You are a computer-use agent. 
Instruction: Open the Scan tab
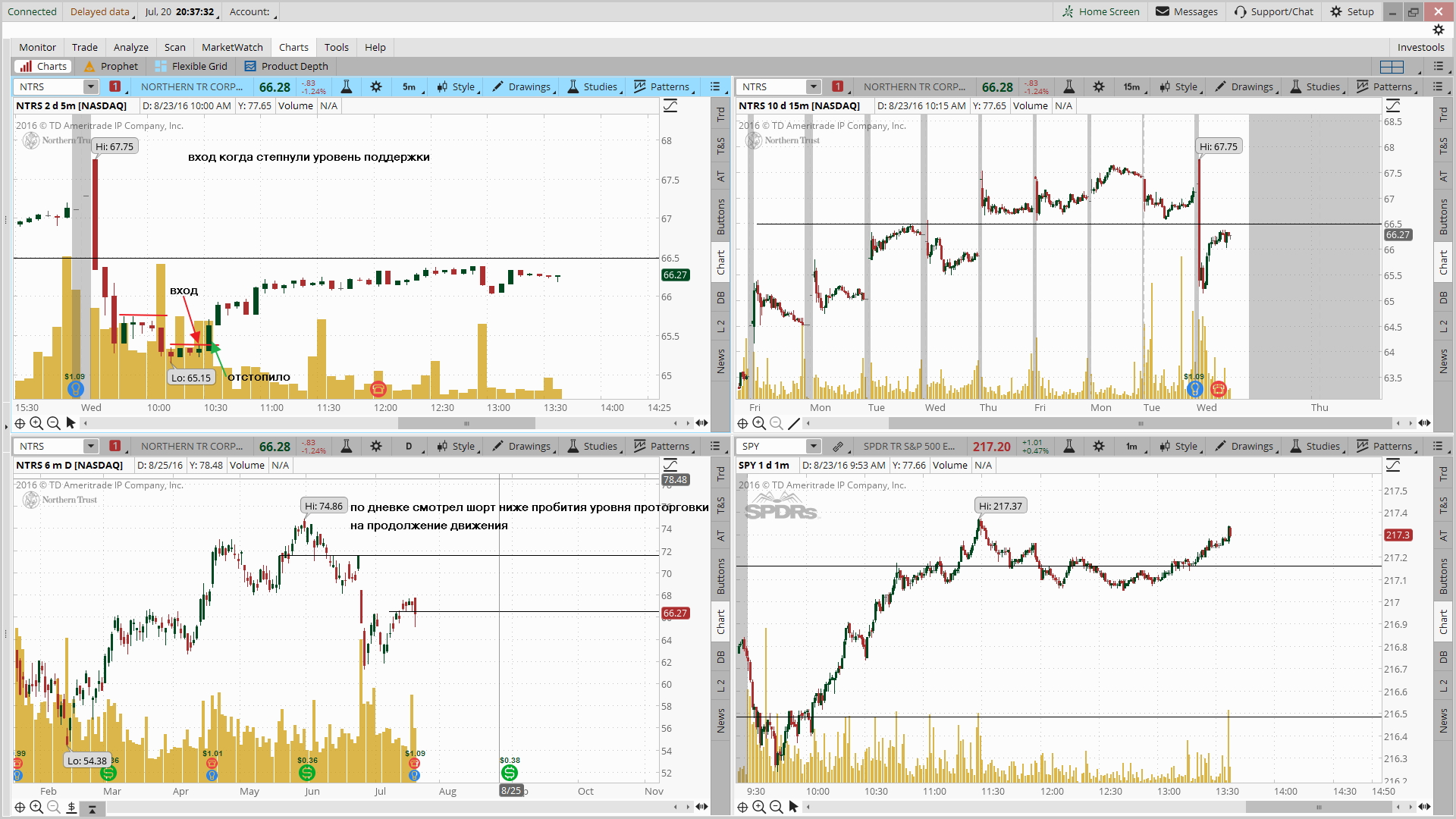coord(175,47)
